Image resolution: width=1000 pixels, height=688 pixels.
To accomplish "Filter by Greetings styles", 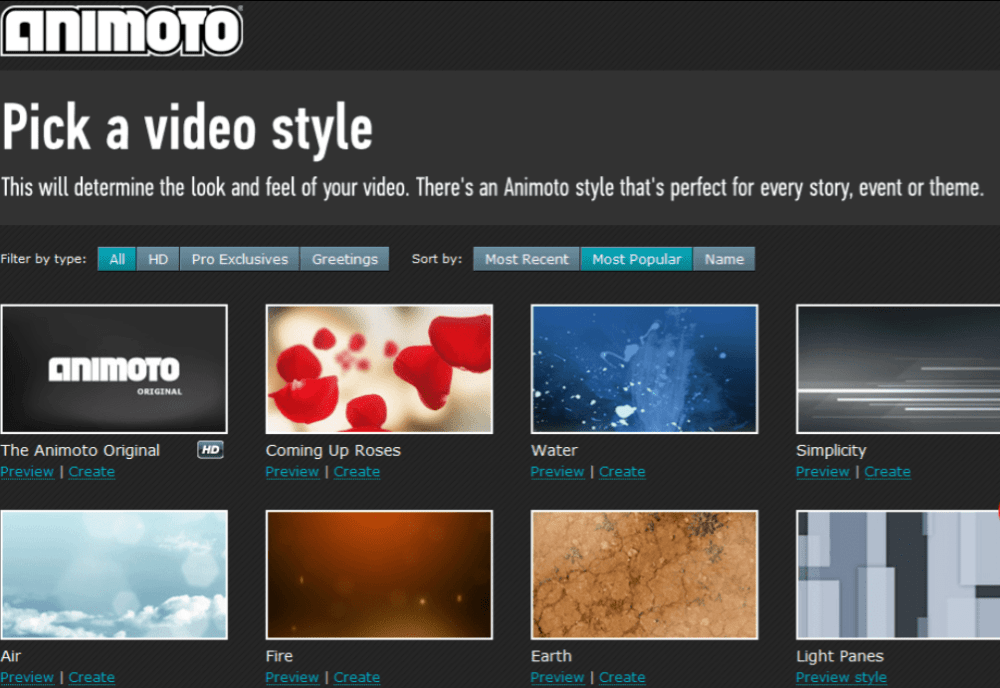I will (344, 259).
